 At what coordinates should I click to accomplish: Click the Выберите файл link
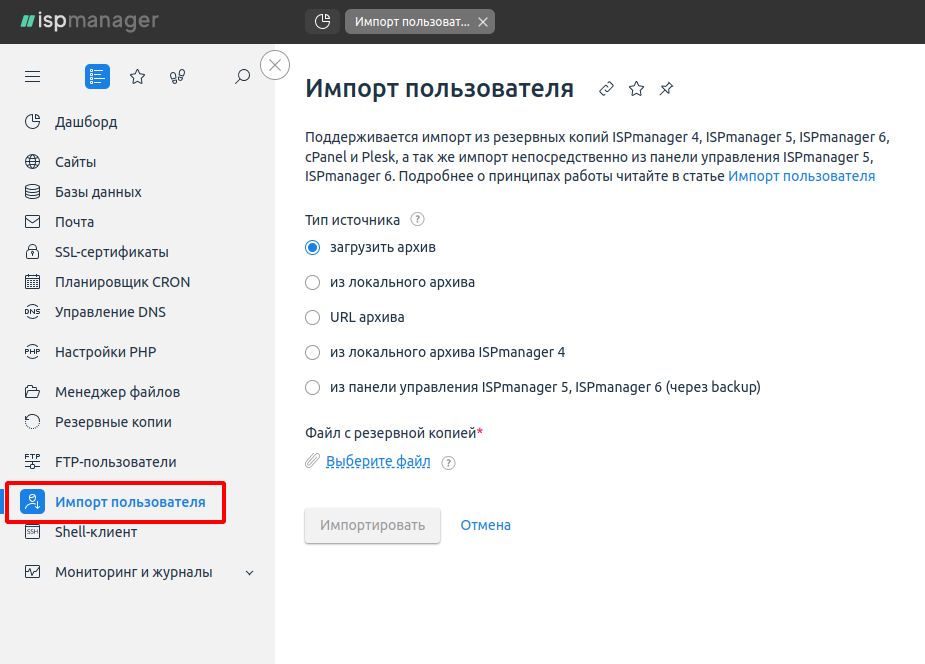click(378, 461)
